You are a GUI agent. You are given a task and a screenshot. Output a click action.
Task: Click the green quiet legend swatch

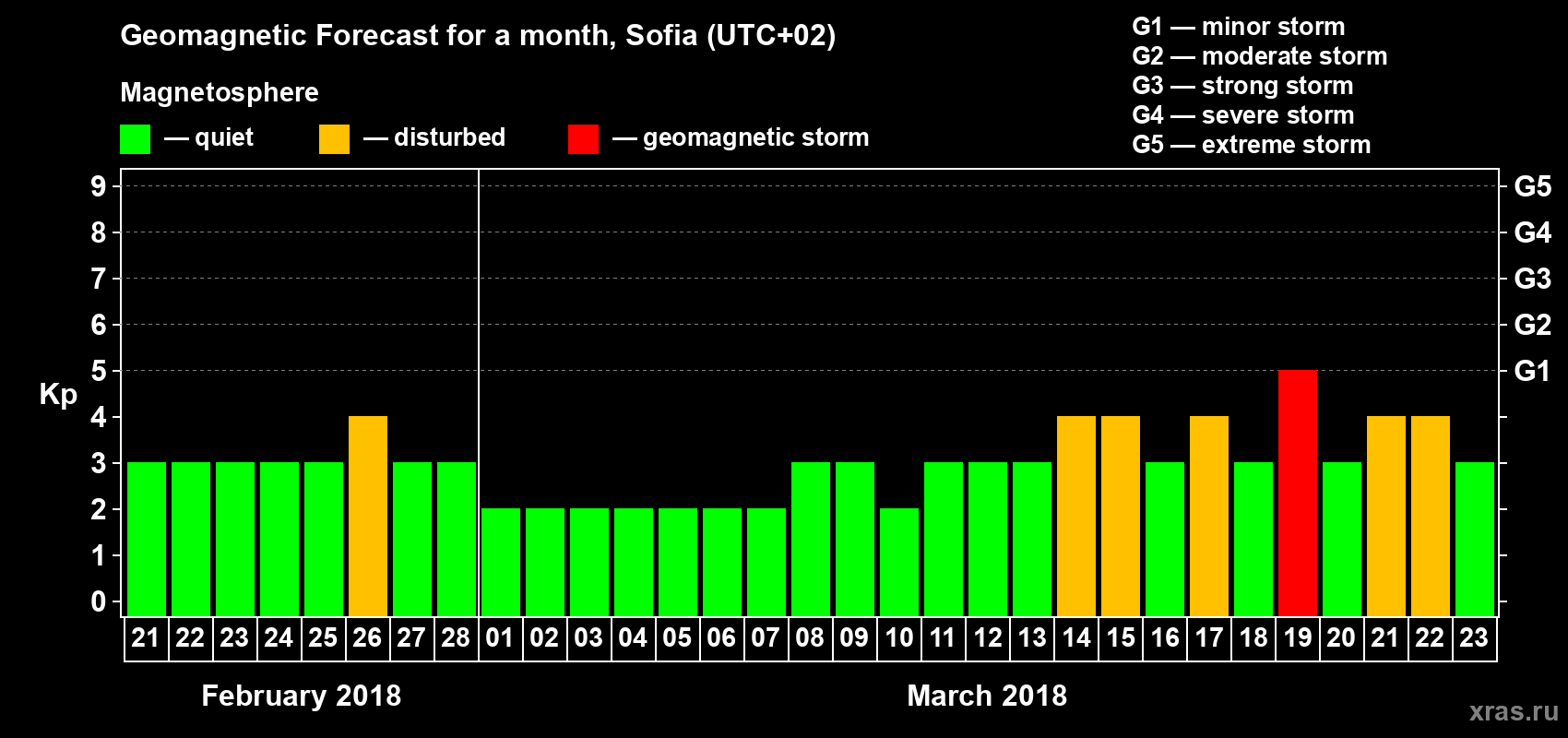136,139
